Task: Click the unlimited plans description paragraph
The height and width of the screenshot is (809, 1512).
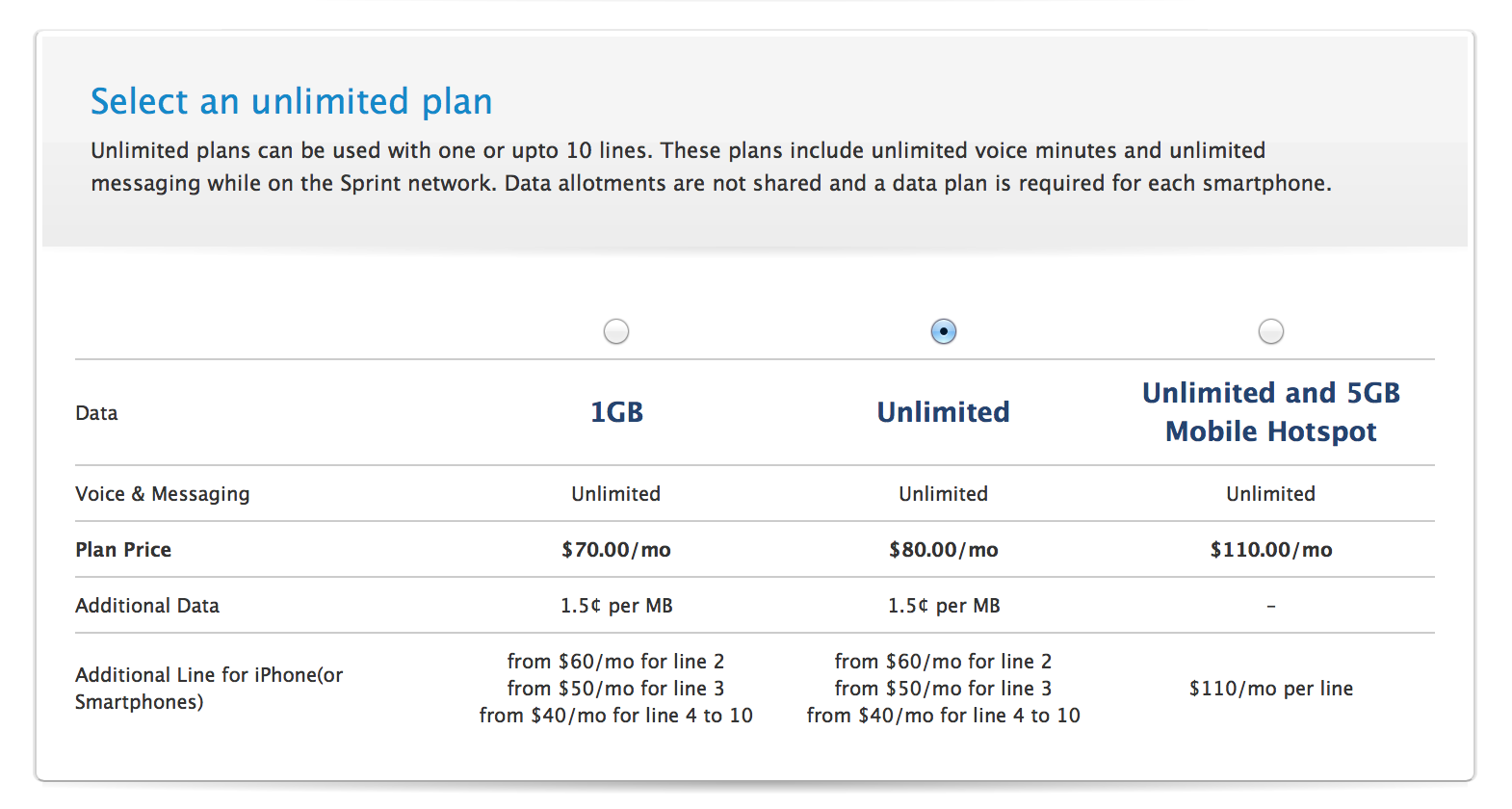Action: tap(711, 167)
